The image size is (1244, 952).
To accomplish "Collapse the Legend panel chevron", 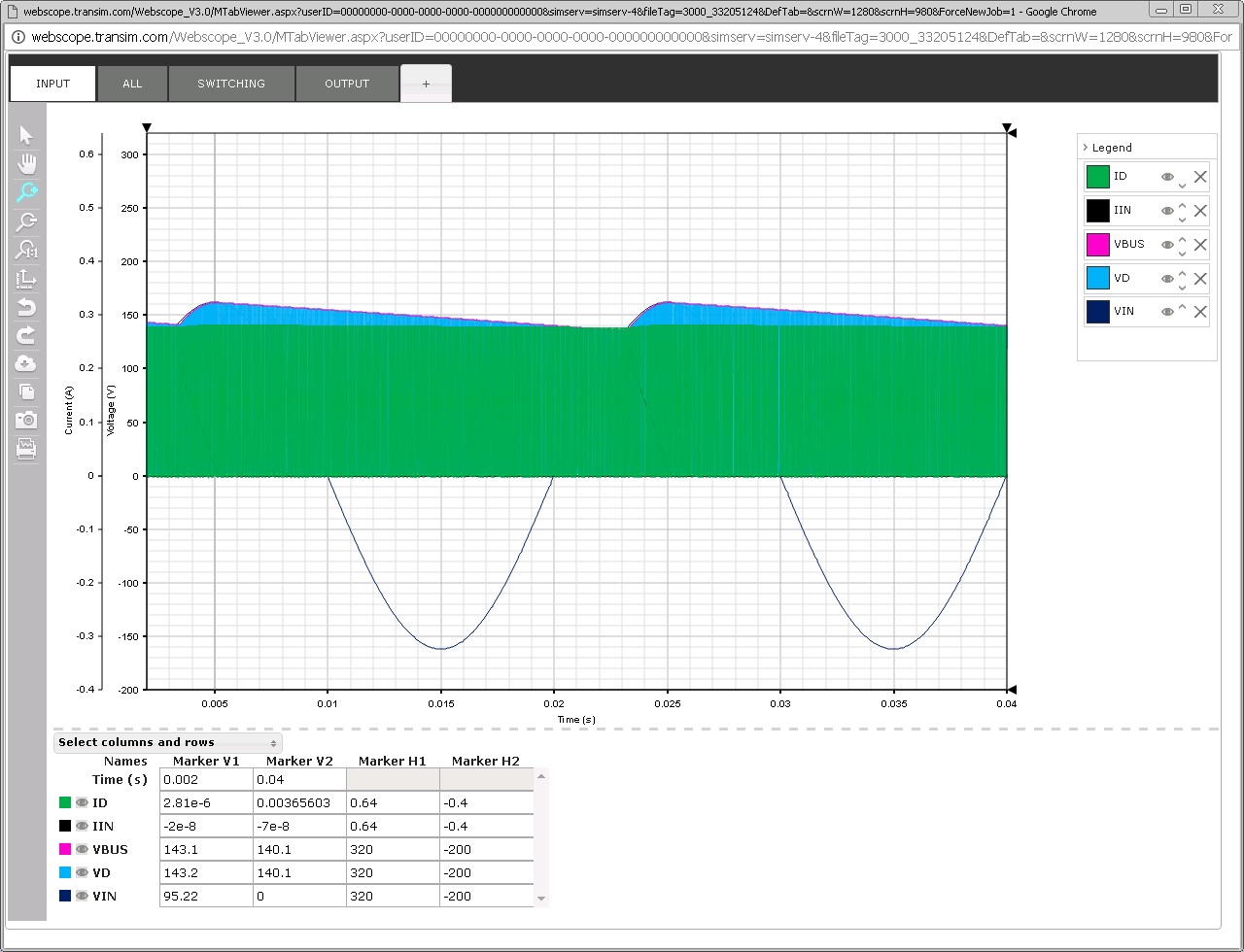I will [x=1085, y=148].
